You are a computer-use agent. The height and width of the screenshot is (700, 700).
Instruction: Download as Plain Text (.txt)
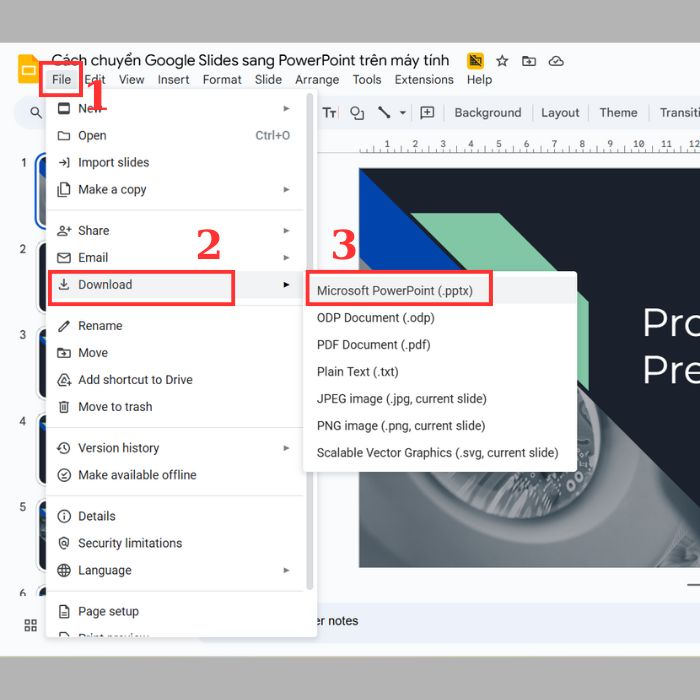440,372
